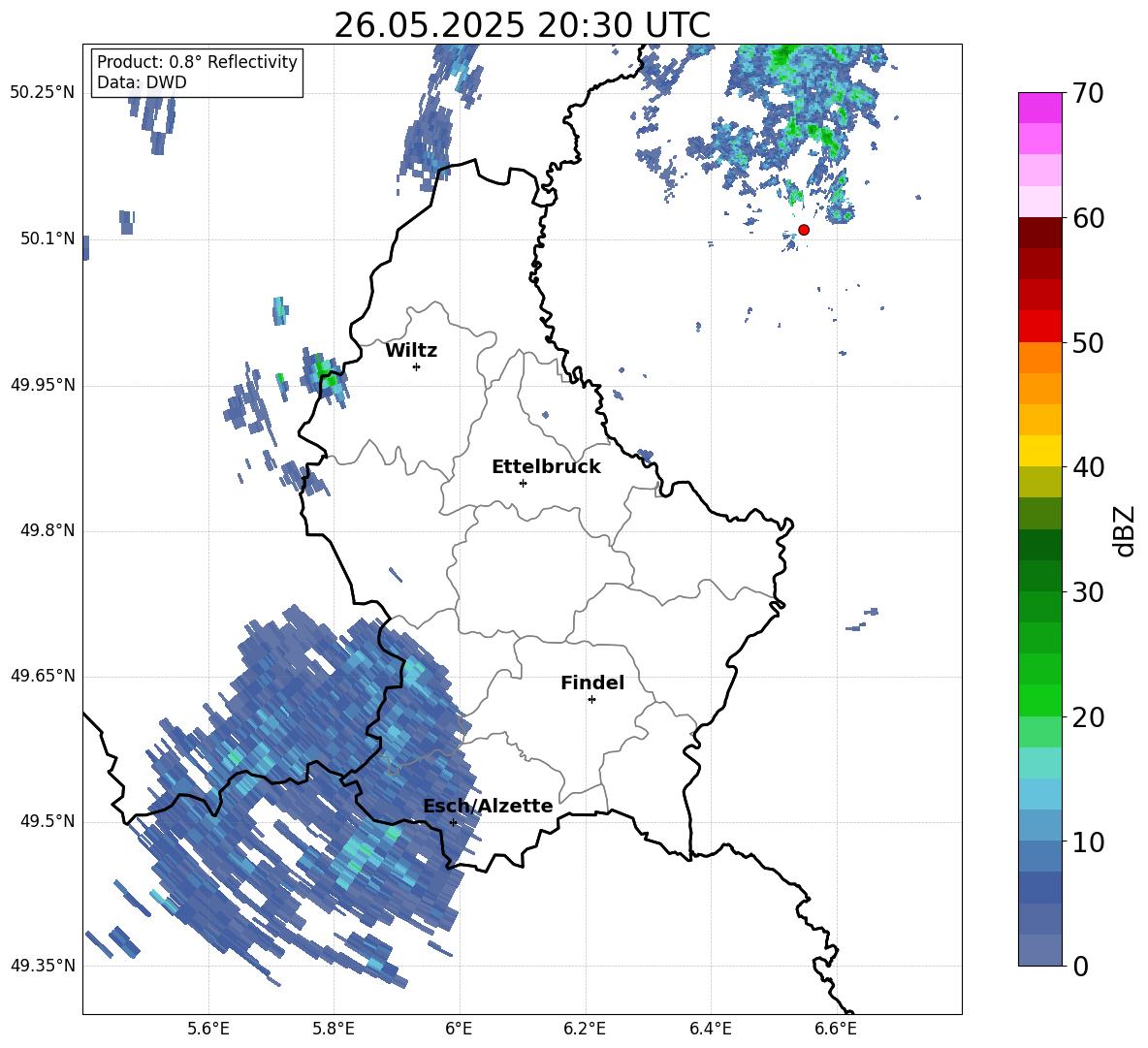Click the 10 tick label on colorbar
1148x1048 pixels.
click(1088, 842)
